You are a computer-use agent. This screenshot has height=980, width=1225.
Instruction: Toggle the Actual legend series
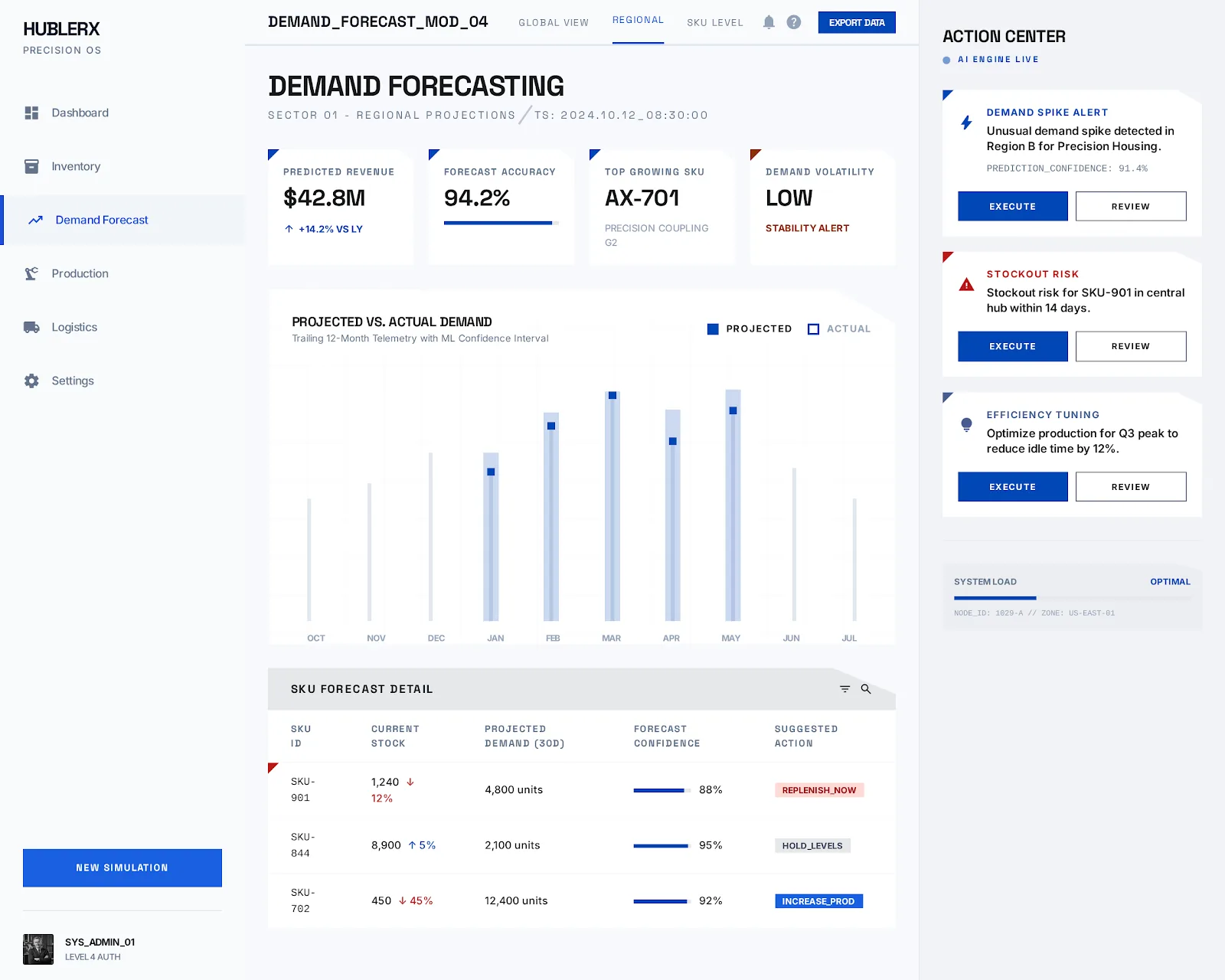839,329
